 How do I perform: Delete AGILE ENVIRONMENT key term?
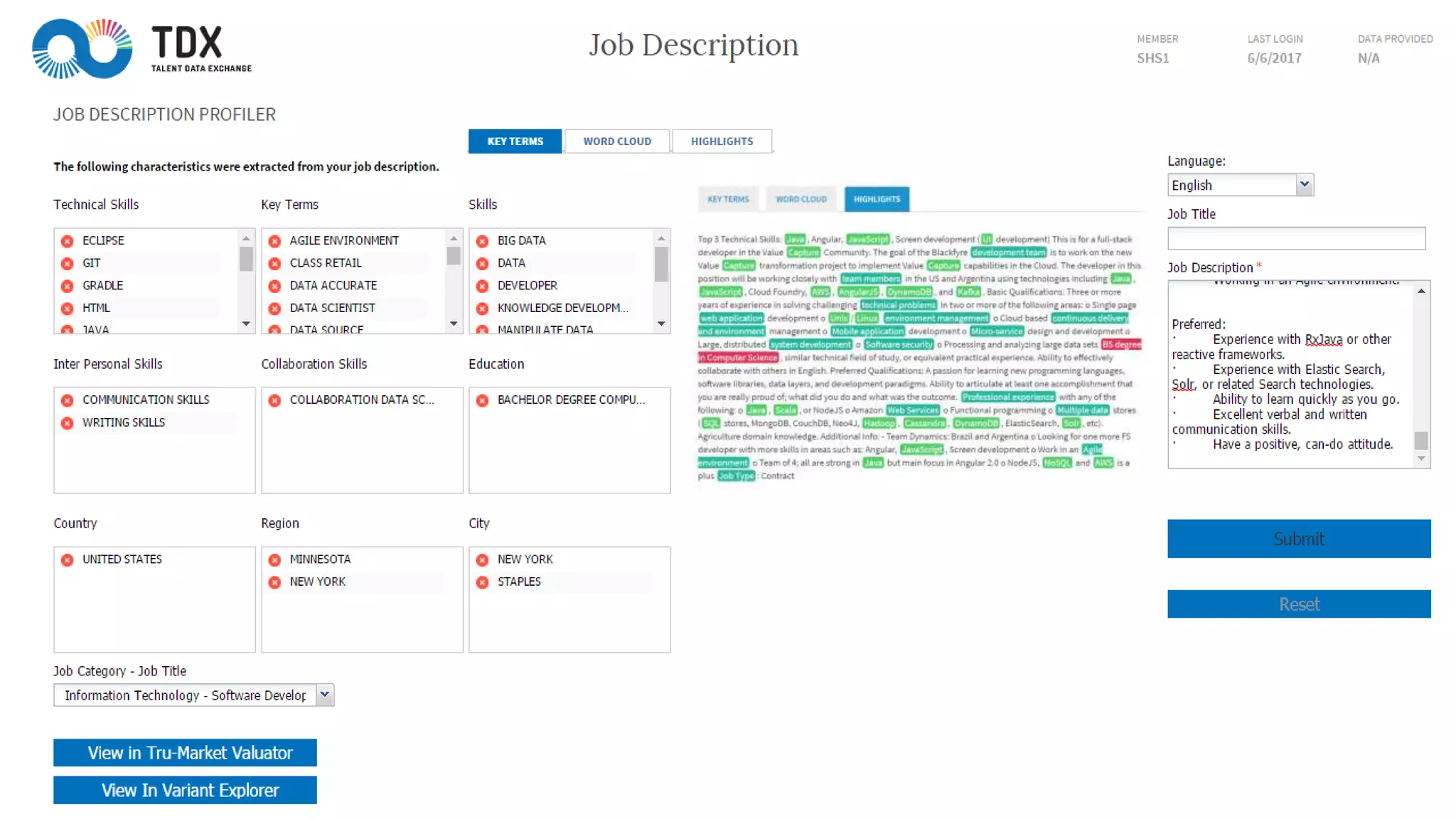(x=274, y=241)
